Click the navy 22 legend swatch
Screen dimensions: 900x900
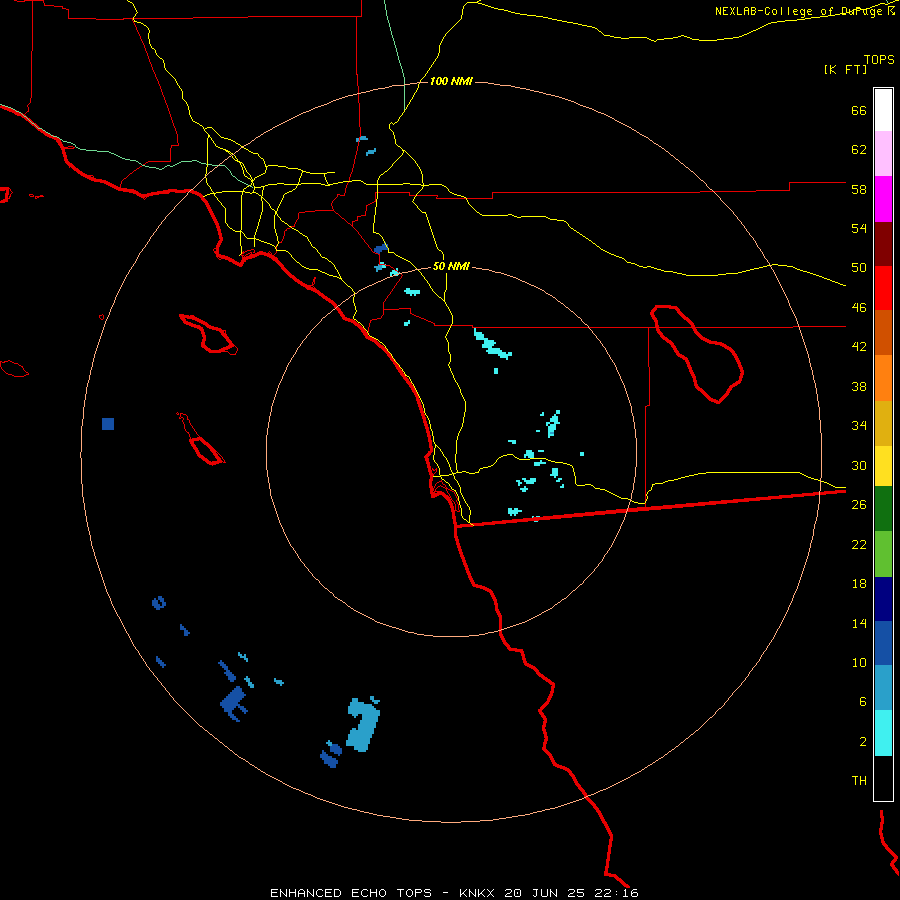(x=883, y=599)
